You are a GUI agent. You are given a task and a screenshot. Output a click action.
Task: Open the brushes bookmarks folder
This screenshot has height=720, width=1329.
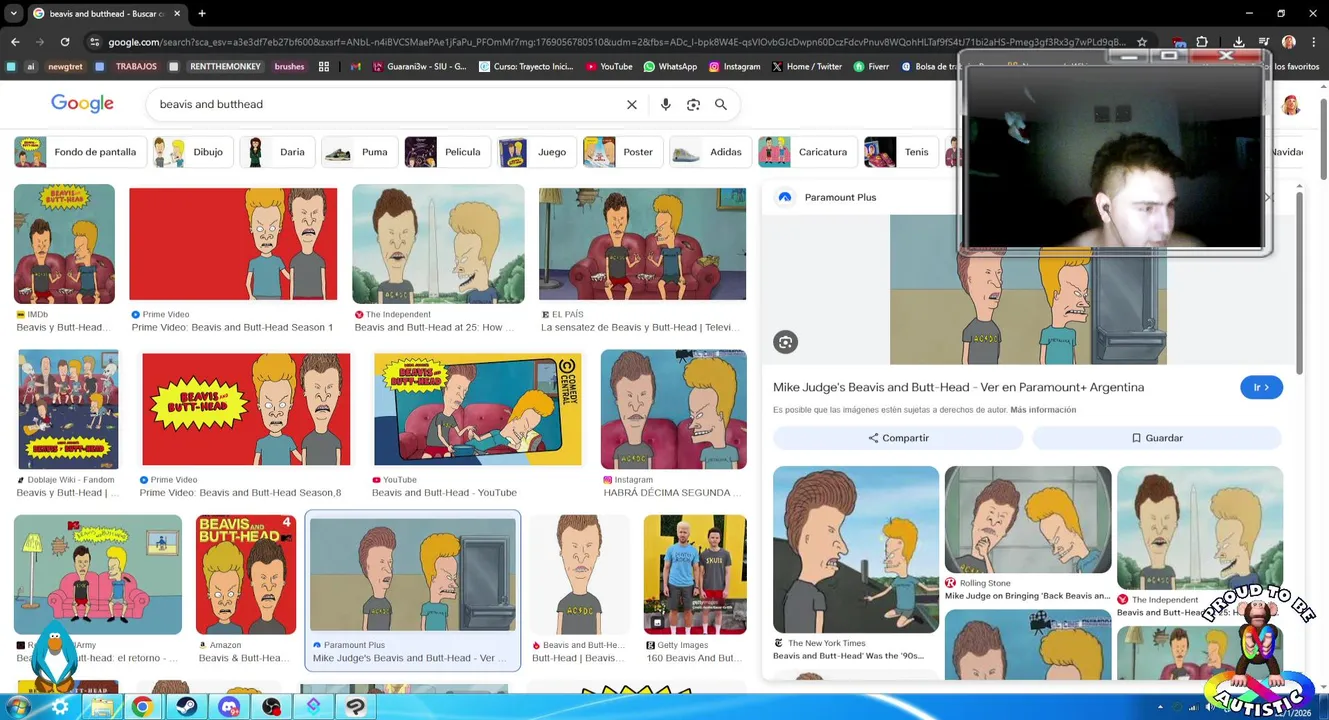click(x=289, y=67)
